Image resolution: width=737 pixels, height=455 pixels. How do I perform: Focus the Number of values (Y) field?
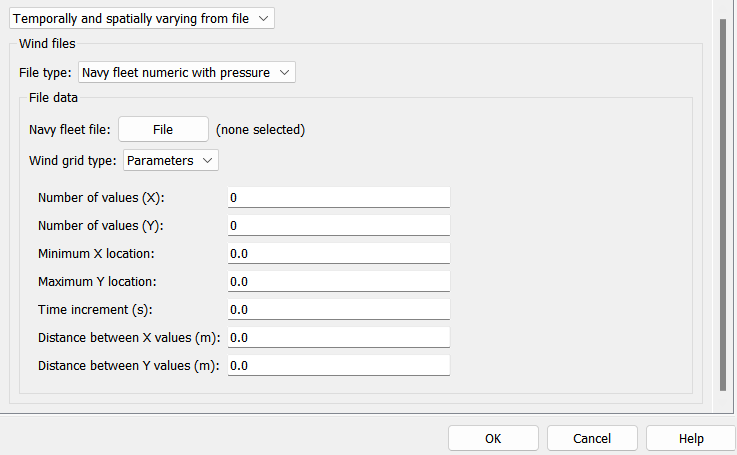click(338, 226)
